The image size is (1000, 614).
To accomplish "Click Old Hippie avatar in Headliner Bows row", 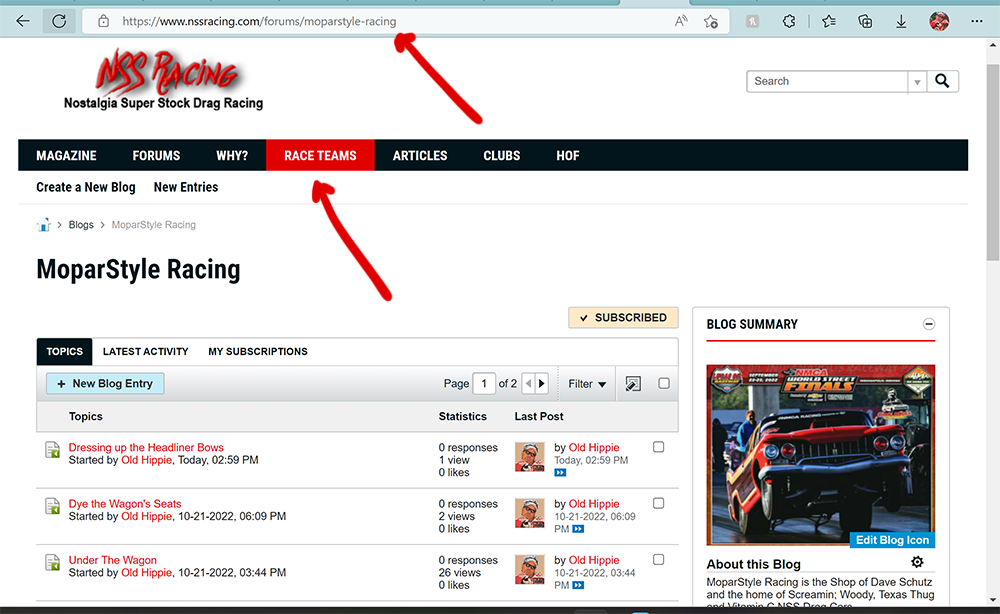I will tap(530, 457).
